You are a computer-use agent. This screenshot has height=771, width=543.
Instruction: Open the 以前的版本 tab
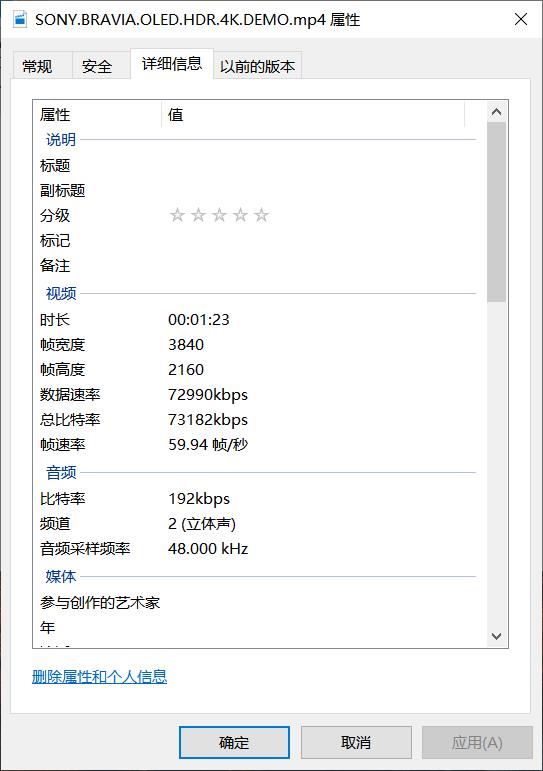(x=257, y=65)
